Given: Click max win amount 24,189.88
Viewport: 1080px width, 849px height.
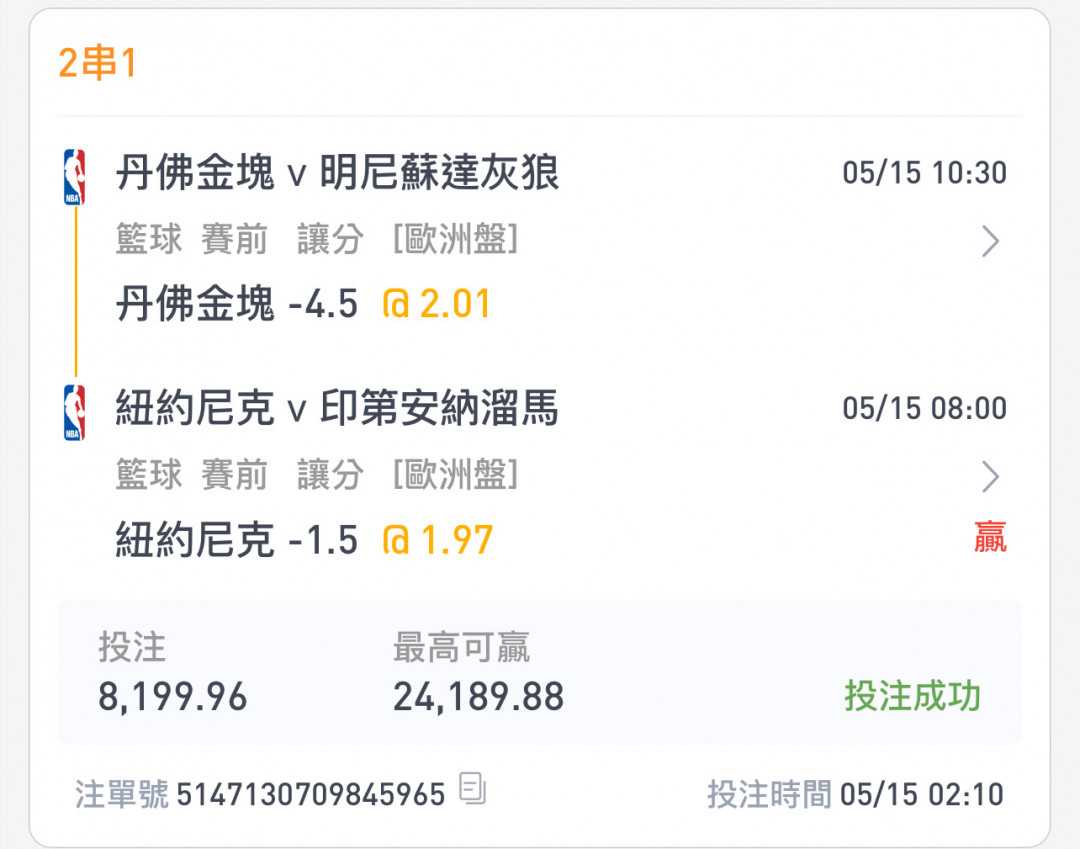Looking at the screenshot, I should pyautogui.click(x=478, y=697).
